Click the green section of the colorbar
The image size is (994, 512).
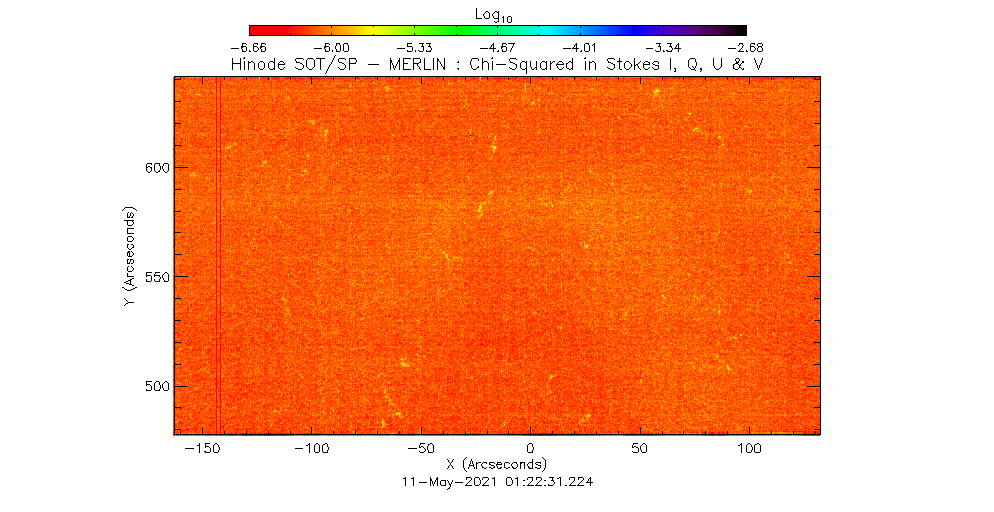click(440, 30)
